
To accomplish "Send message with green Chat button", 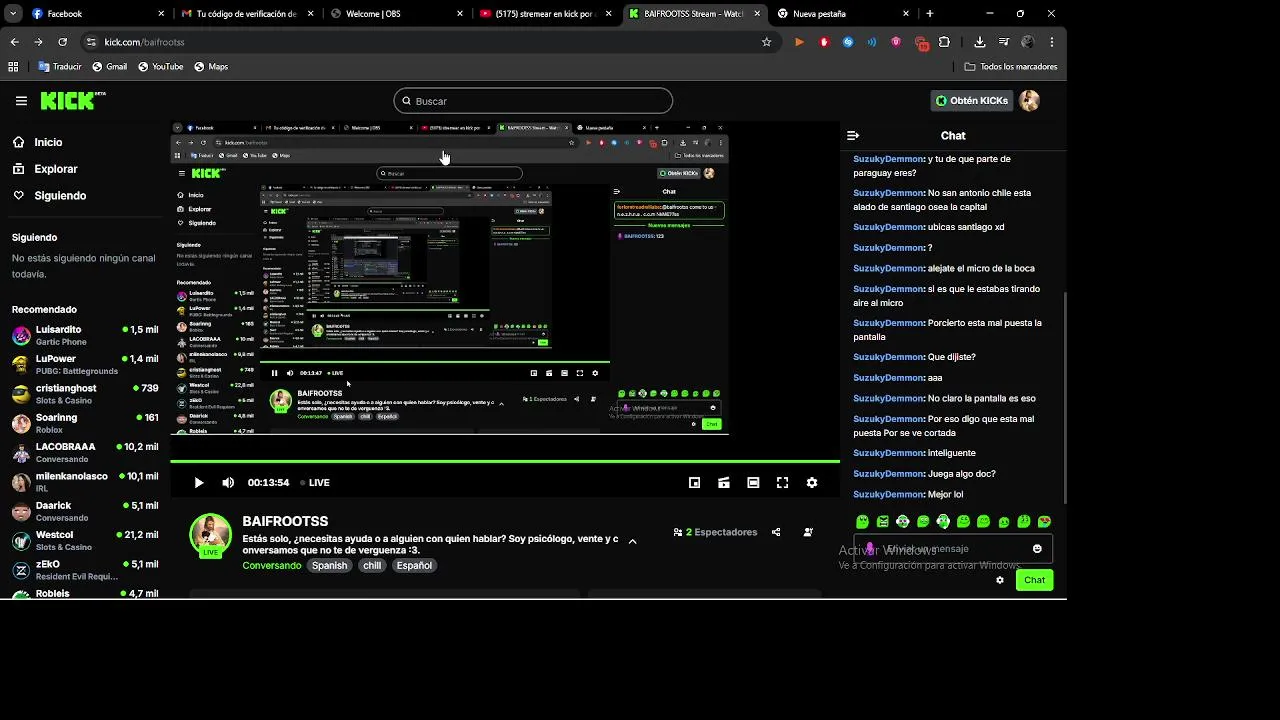I will 1034,580.
